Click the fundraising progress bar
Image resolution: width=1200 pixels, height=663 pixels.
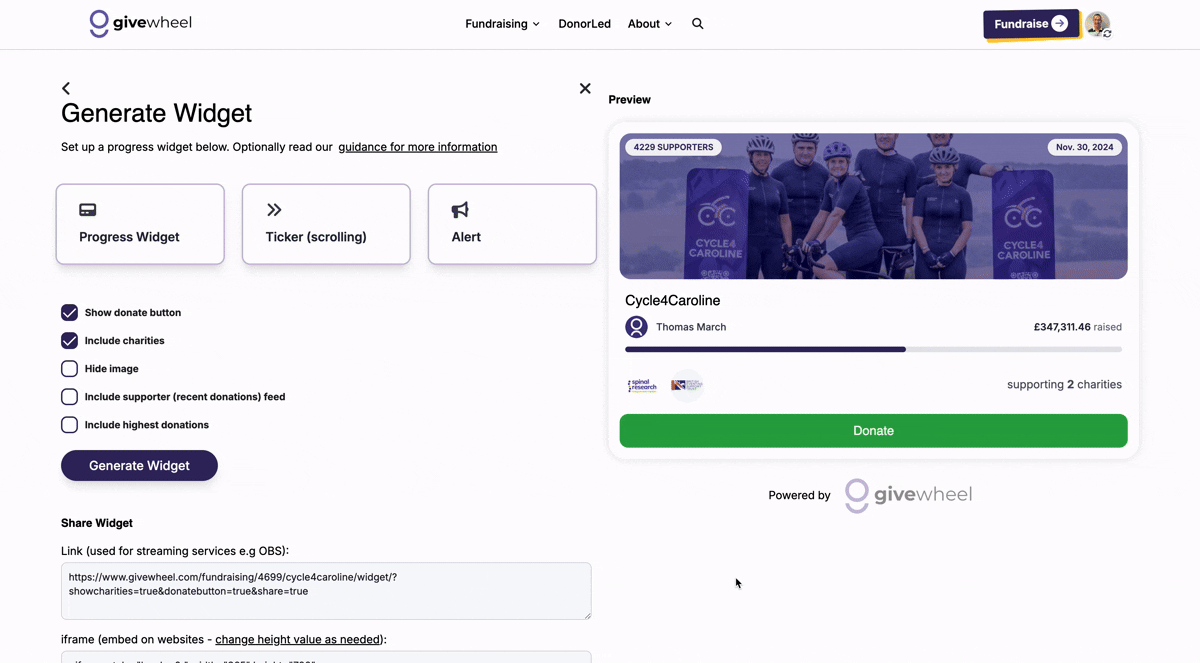[873, 349]
